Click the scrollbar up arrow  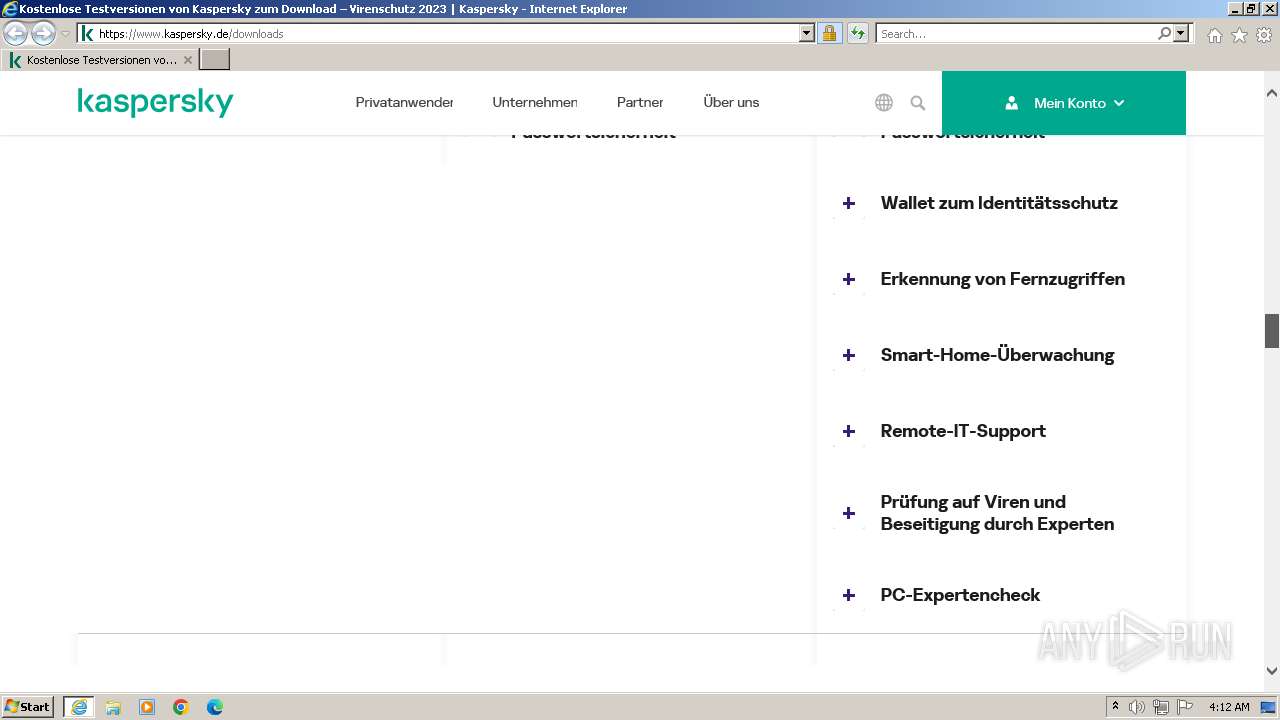click(x=1272, y=93)
